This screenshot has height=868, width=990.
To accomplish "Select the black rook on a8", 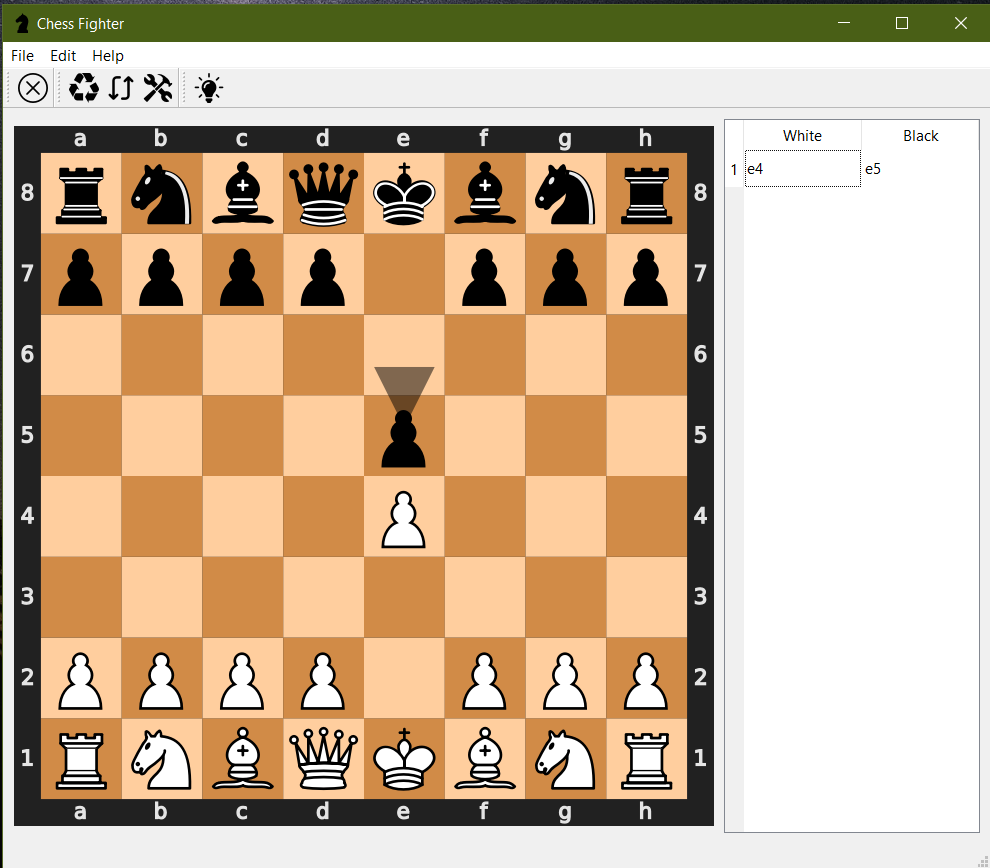I will [81, 194].
